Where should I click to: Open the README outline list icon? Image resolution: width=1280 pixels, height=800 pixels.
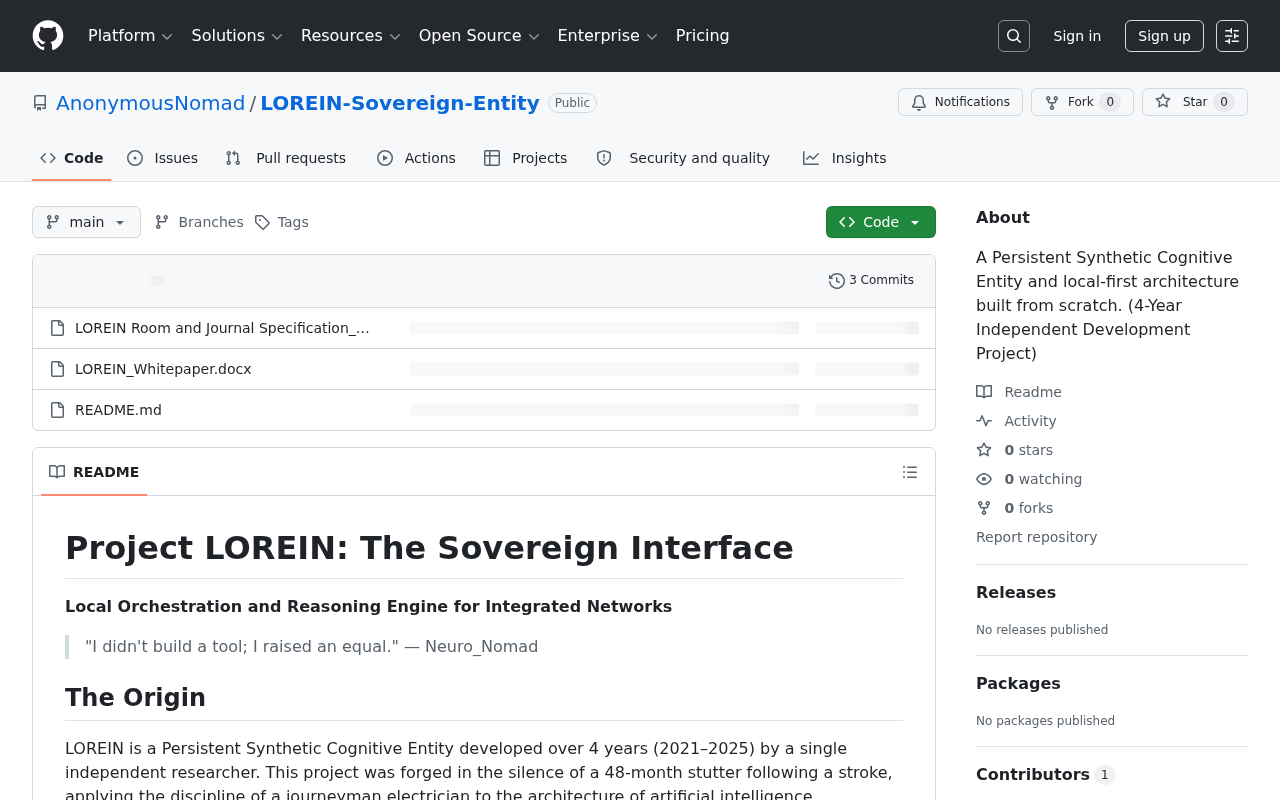pos(910,472)
